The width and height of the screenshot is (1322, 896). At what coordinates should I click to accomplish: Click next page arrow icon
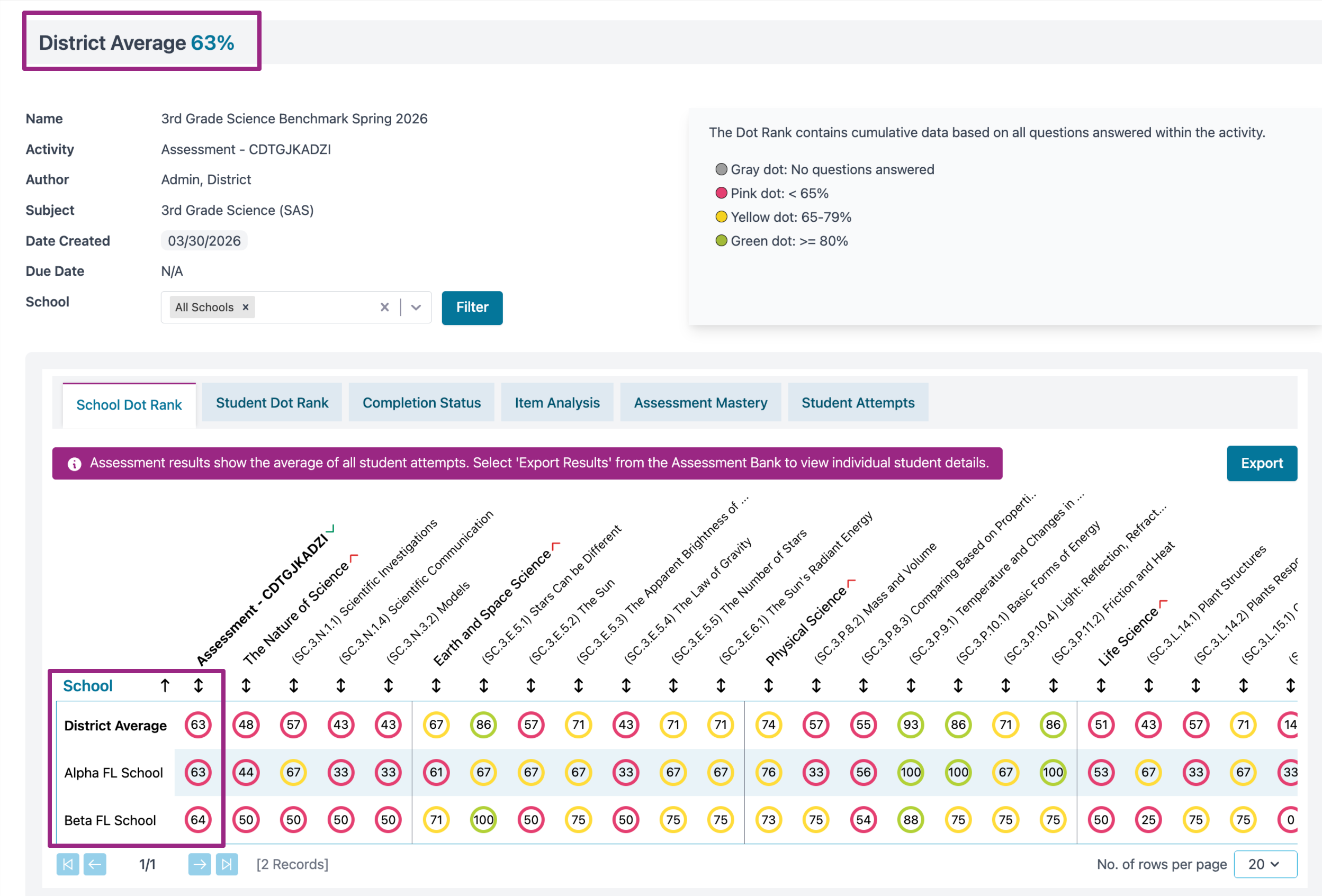coord(200,864)
